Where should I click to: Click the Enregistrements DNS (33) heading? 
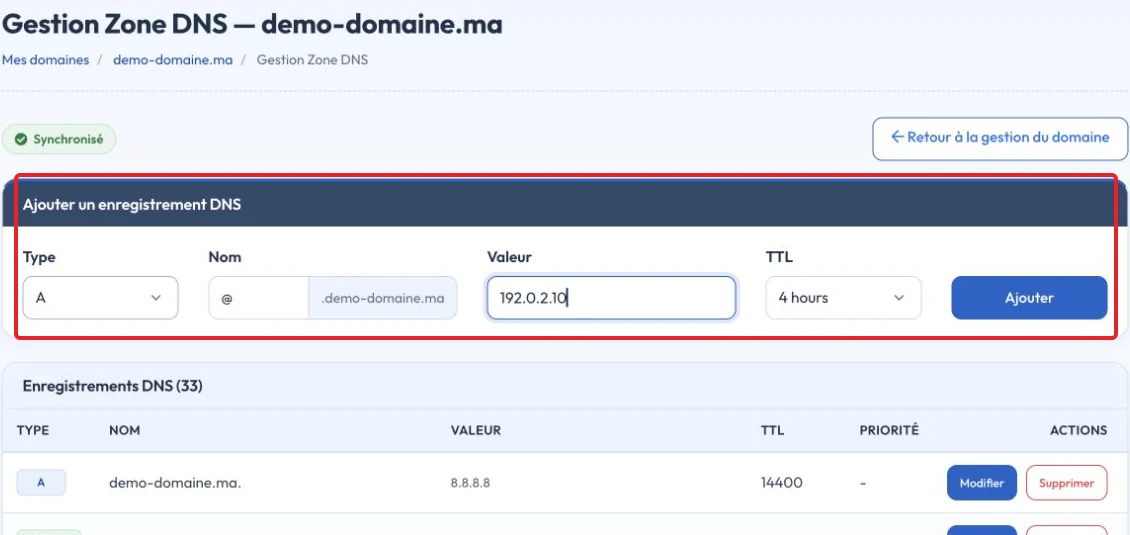112,386
